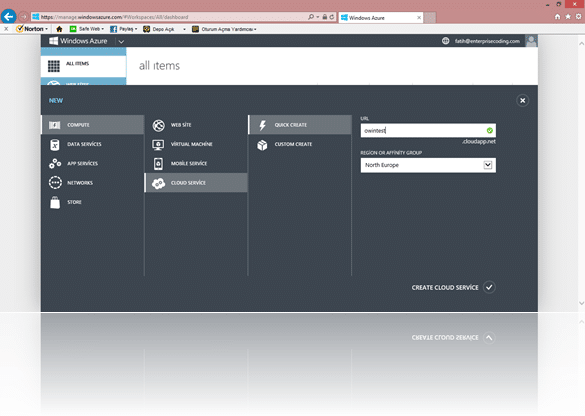585x416 pixels.
Task: Click the Mobile Service icon
Action: tap(158, 163)
